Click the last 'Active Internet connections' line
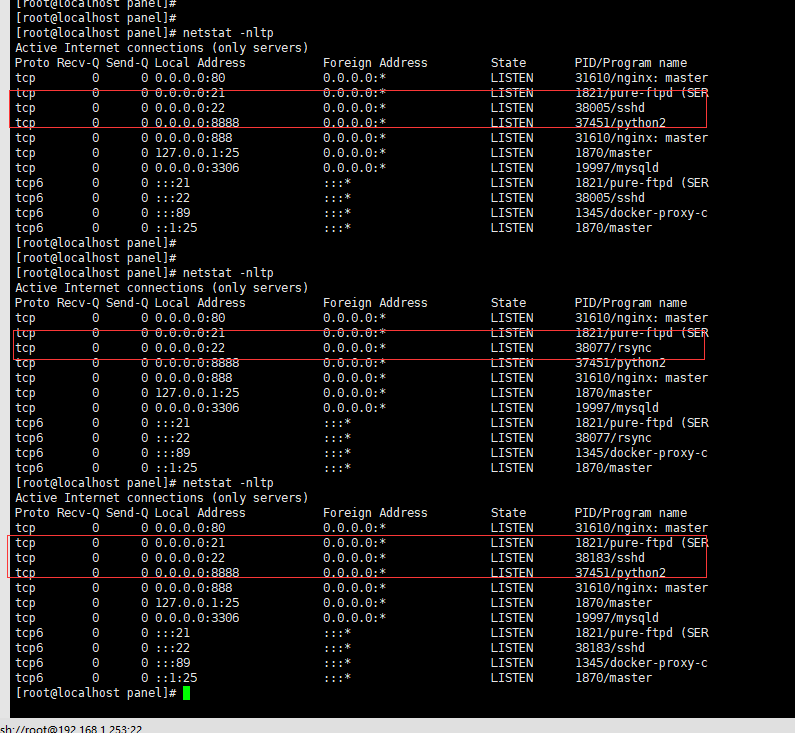 pos(162,498)
